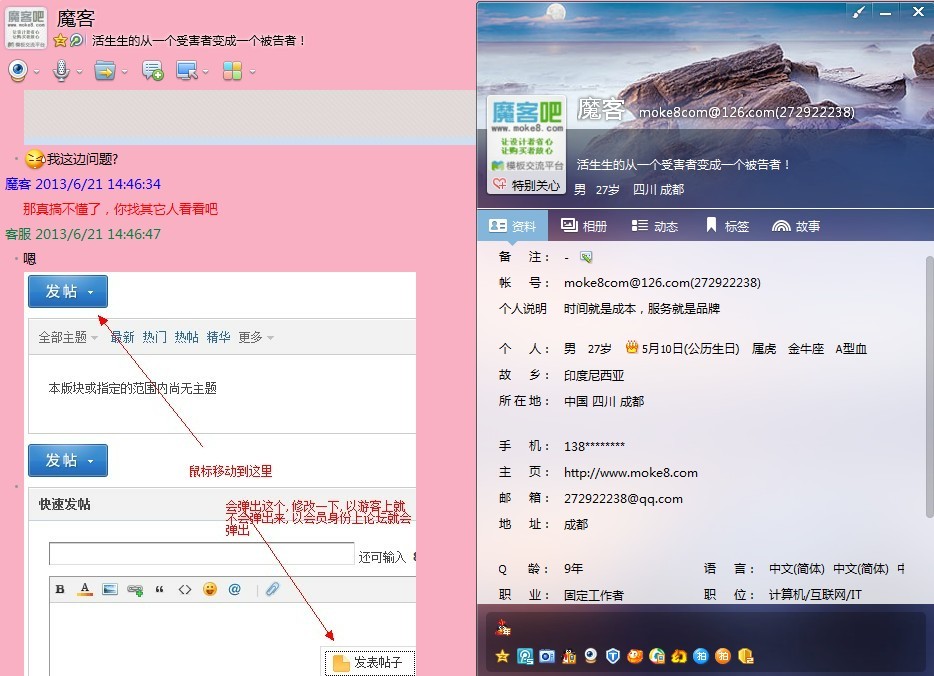Open the teal music icon in profile footer
Screen dimensions: 934x676
pos(525,656)
